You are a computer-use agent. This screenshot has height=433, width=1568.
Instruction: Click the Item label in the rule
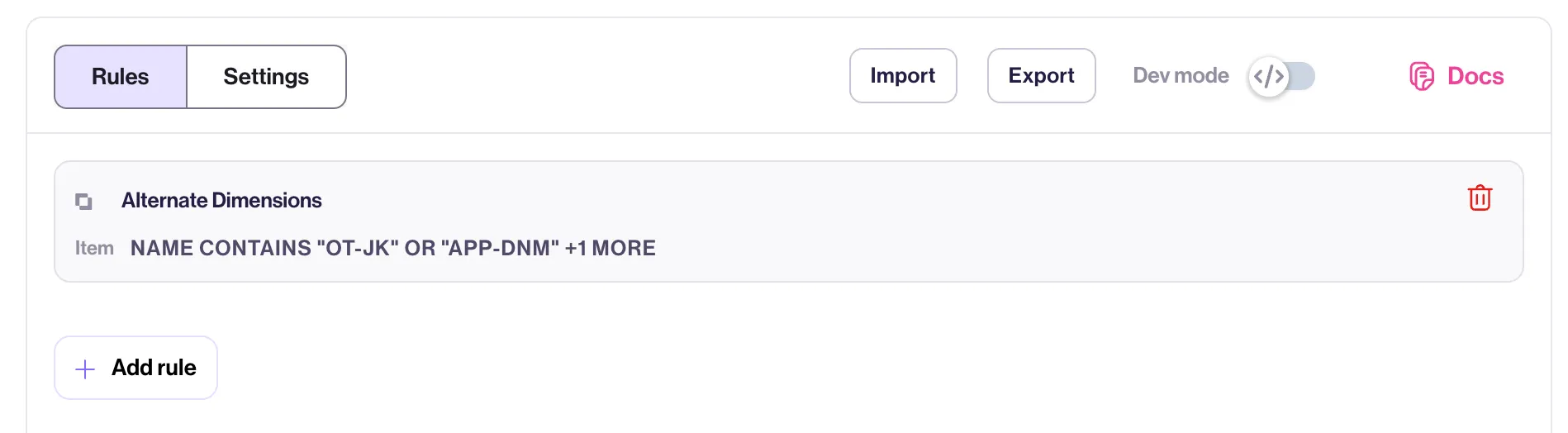tap(94, 248)
